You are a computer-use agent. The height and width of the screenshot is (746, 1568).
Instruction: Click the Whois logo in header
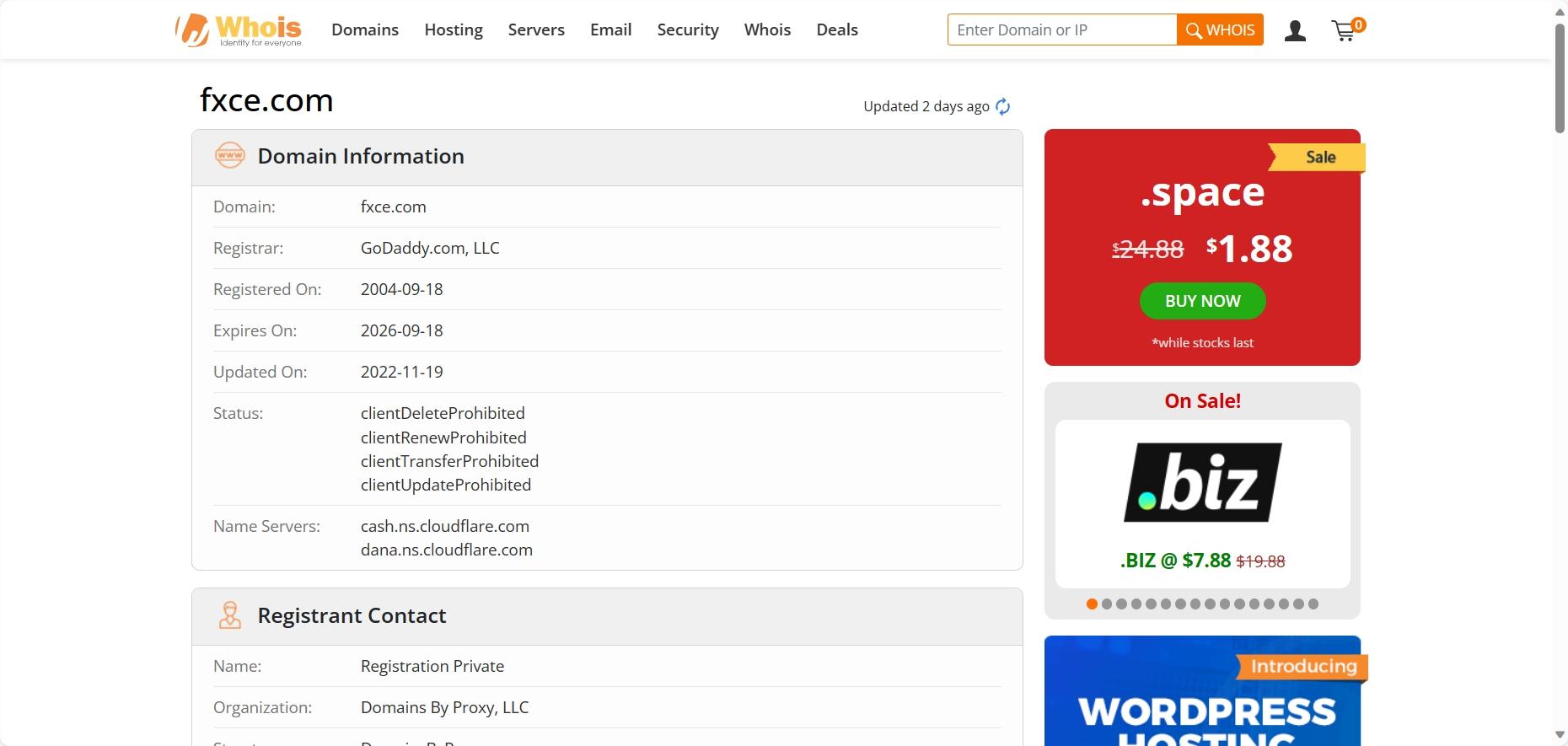239,30
